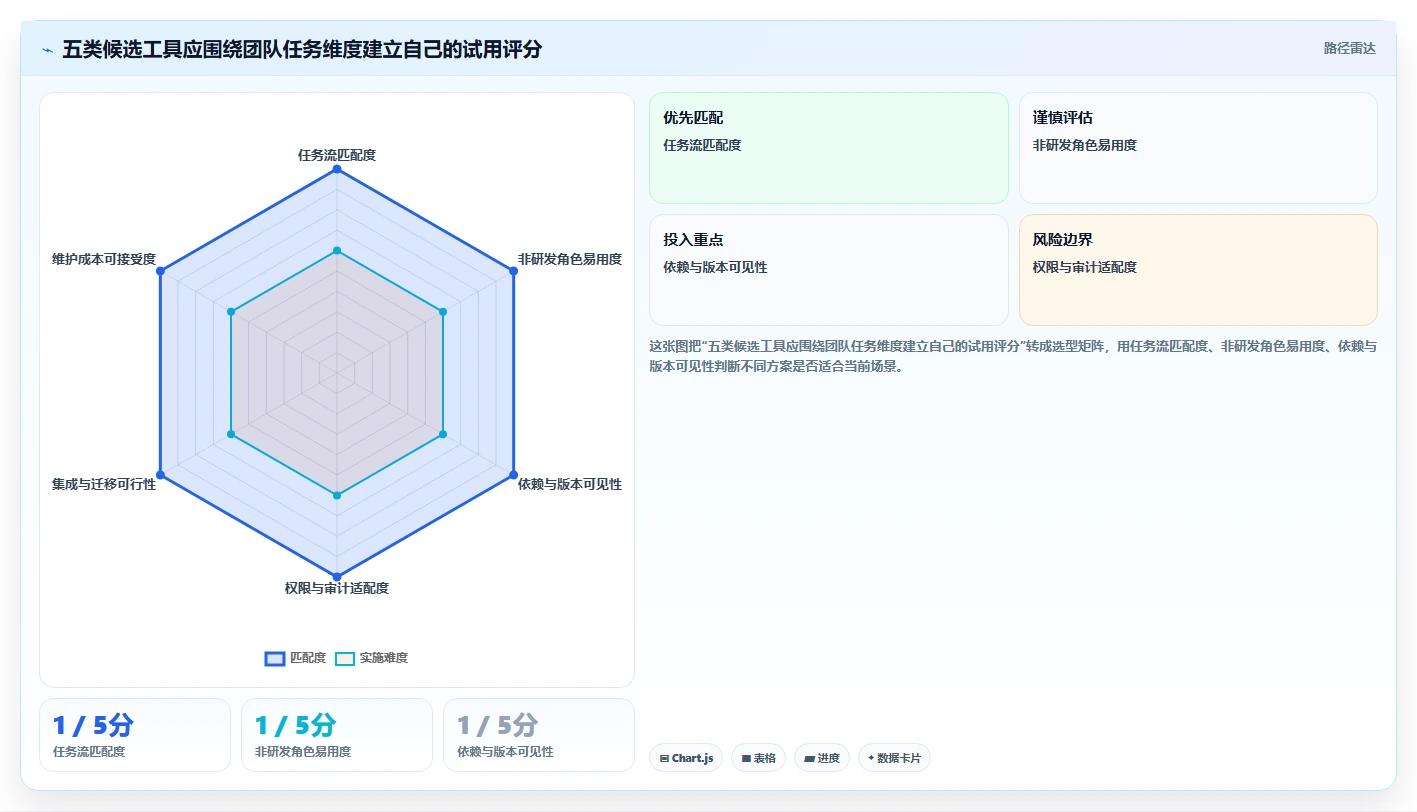Image resolution: width=1417 pixels, height=812 pixels.
Task: Toggle the 实施难度 legend entry
Action: click(371, 658)
